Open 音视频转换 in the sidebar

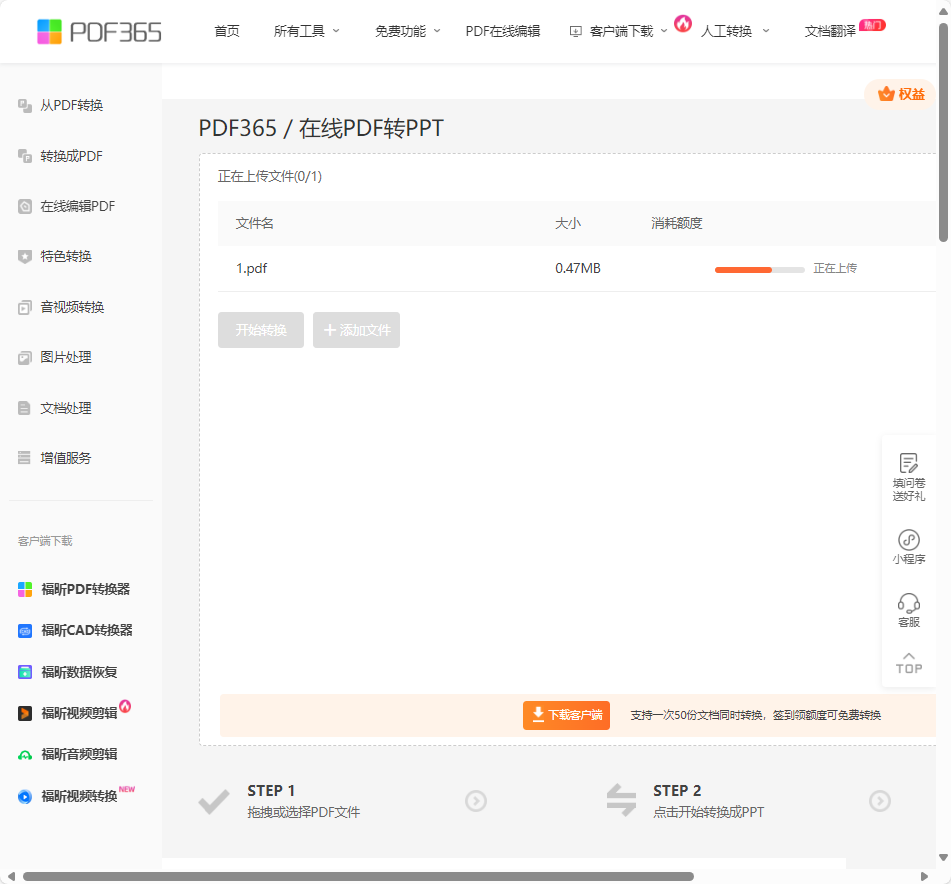tap(72, 307)
